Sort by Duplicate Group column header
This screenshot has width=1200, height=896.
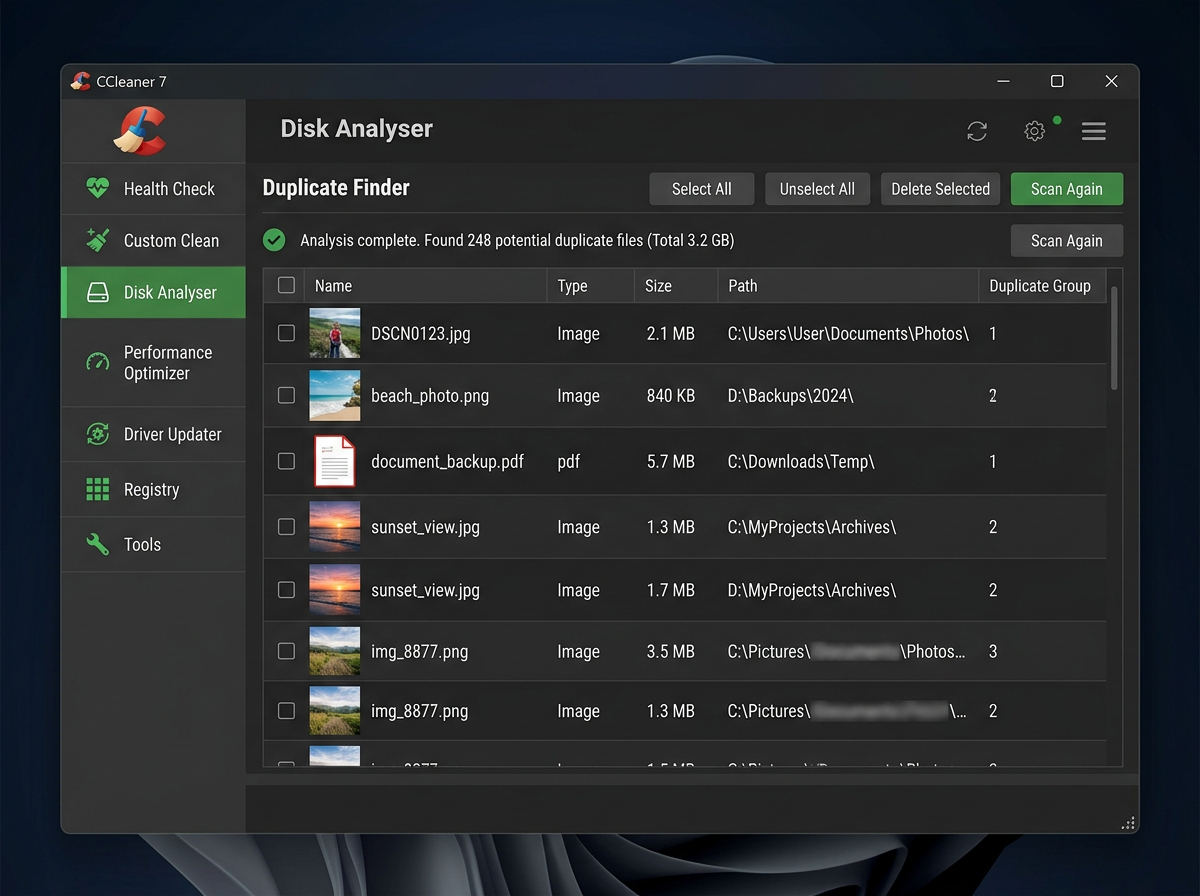click(1042, 285)
